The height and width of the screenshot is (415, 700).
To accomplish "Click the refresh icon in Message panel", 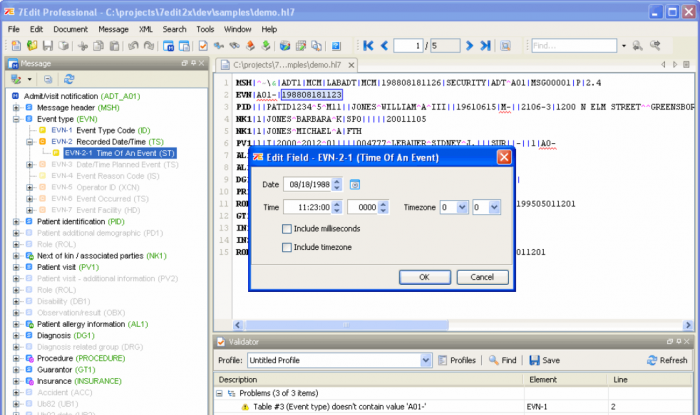I will 69,79.
